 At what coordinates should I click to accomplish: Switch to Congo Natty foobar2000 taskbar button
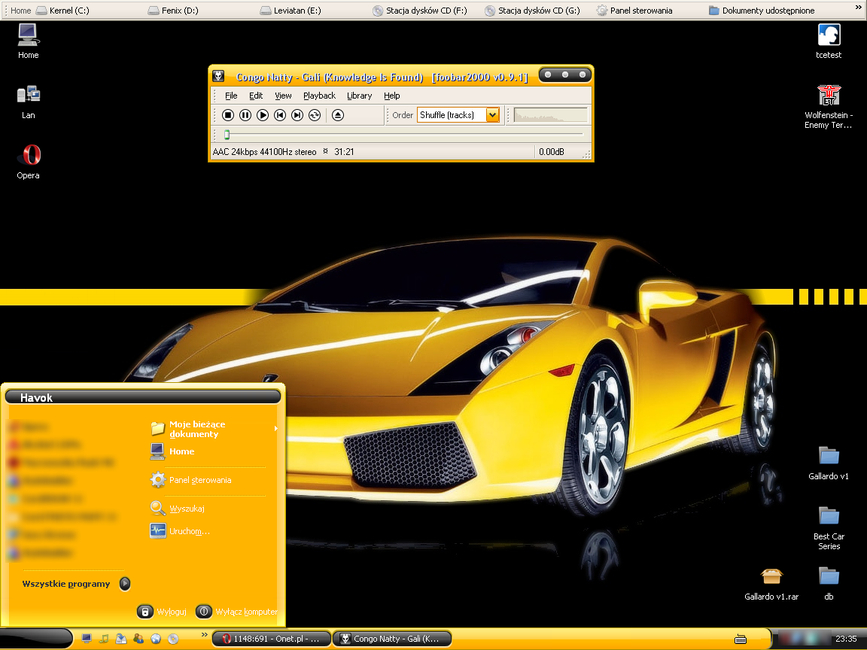pyautogui.click(x=391, y=639)
